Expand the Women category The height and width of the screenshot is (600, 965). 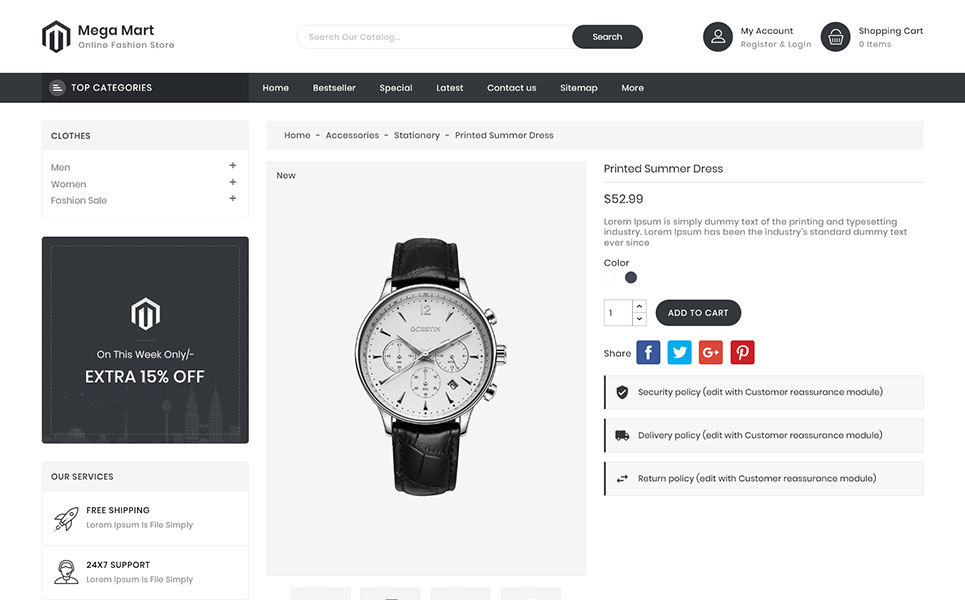(233, 182)
